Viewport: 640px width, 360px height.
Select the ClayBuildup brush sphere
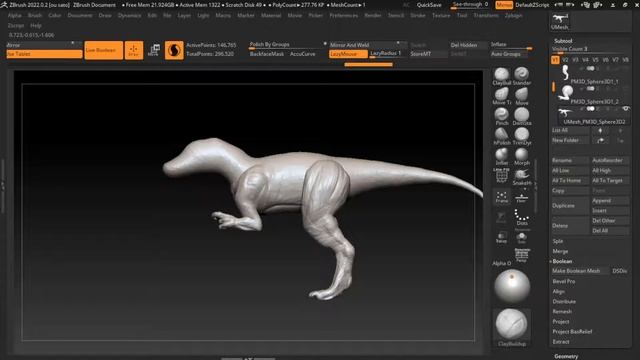pyautogui.click(x=501, y=76)
